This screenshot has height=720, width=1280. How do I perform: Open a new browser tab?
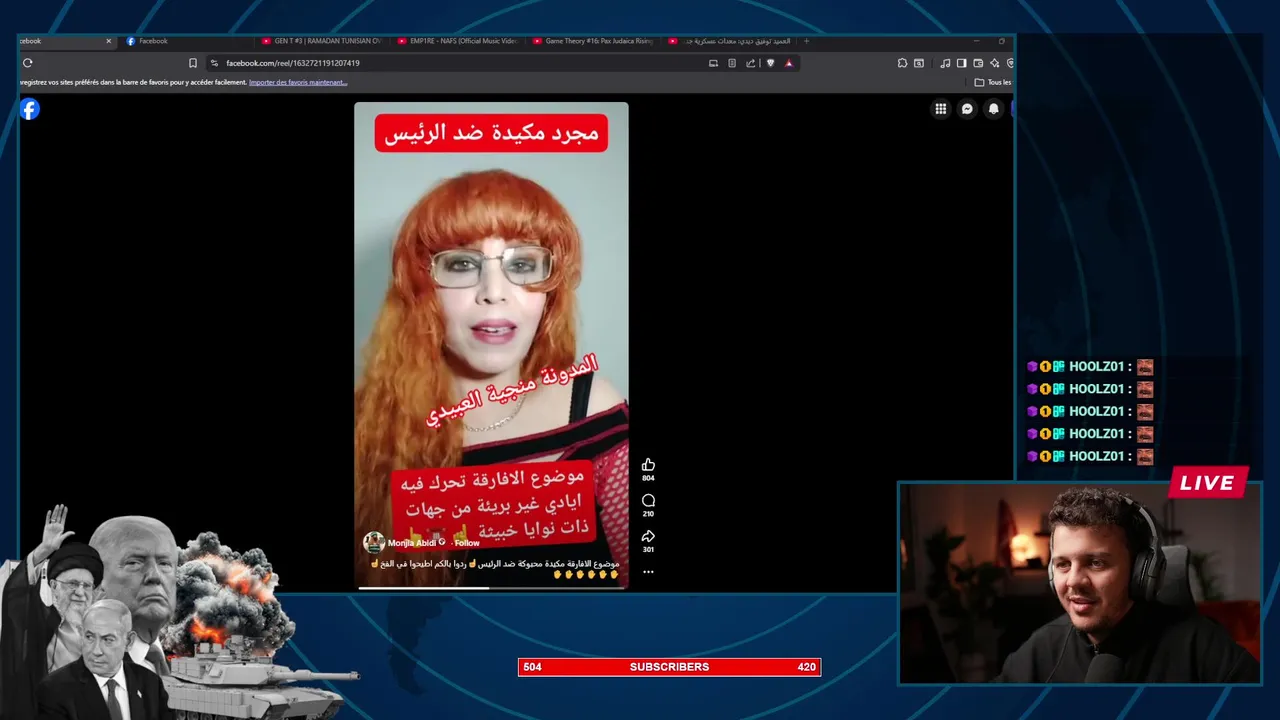click(x=806, y=41)
